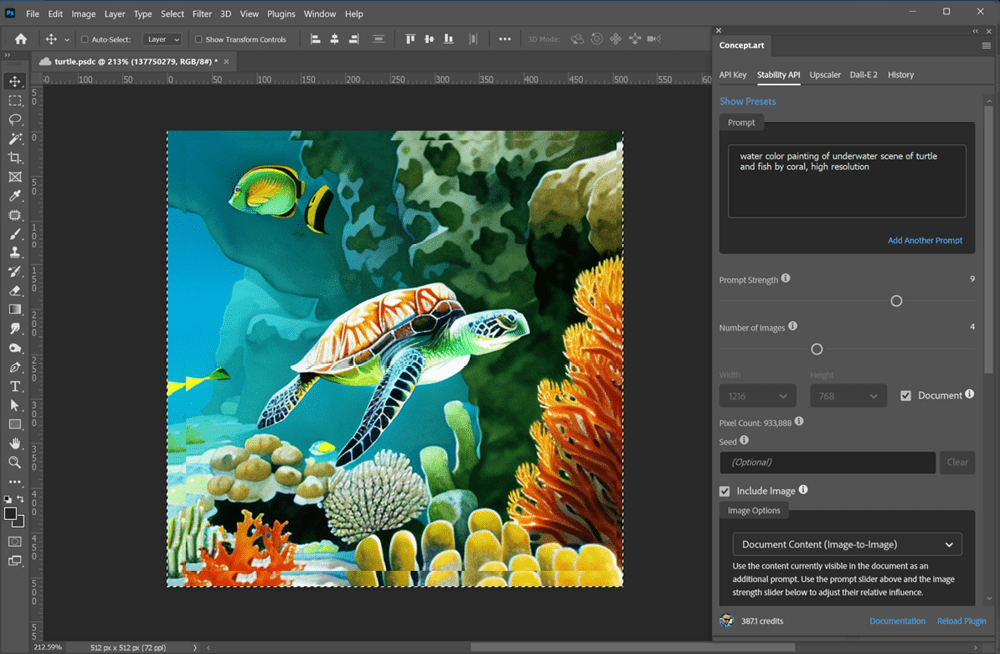Select the Magic Wand tool
Screen dimensions: 1000x654
tap(15, 139)
